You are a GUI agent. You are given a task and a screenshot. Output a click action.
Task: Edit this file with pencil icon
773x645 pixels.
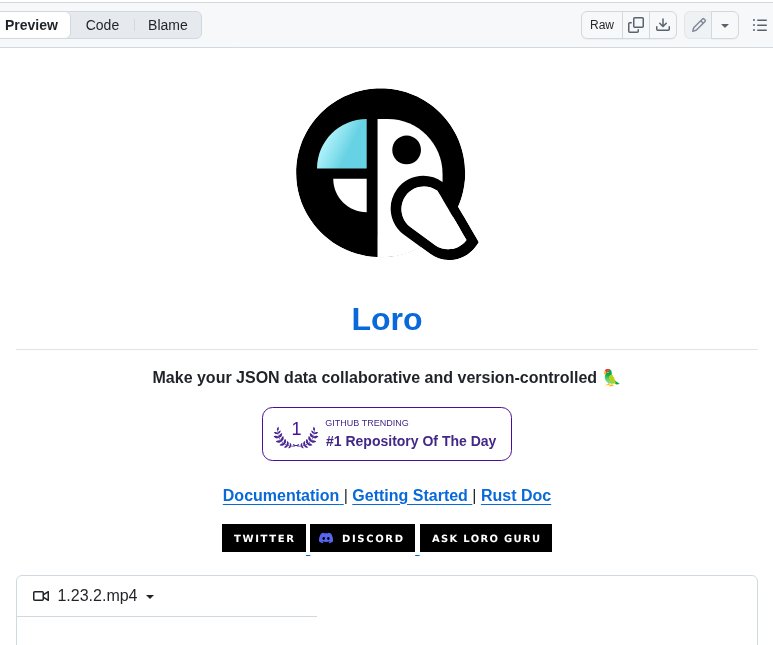tap(698, 25)
